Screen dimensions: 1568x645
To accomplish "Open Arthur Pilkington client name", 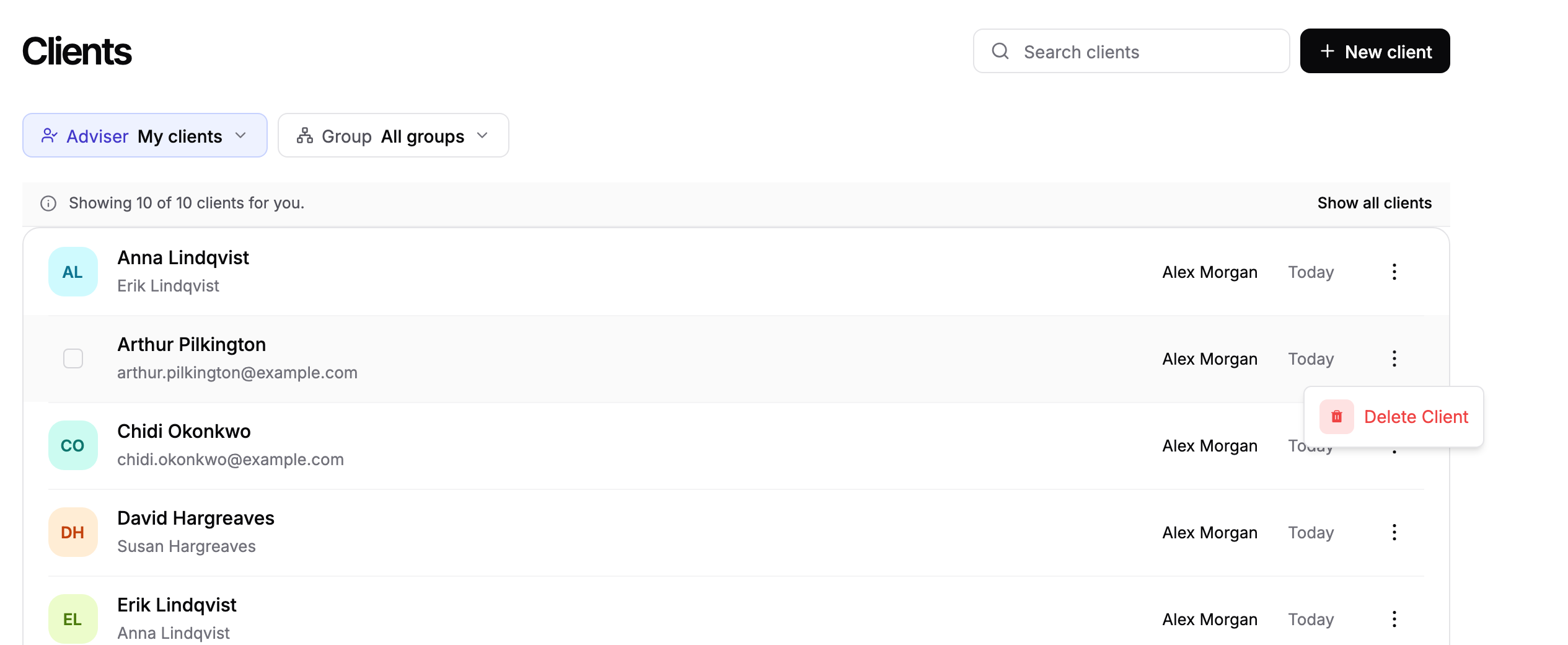I will click(192, 344).
